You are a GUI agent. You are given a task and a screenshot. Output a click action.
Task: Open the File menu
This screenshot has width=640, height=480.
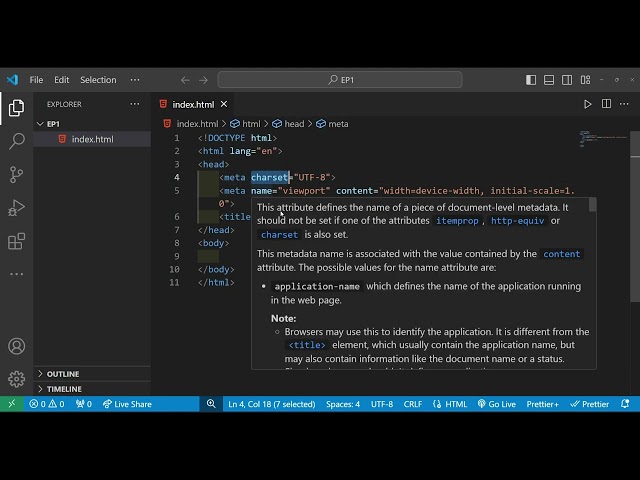click(36, 80)
